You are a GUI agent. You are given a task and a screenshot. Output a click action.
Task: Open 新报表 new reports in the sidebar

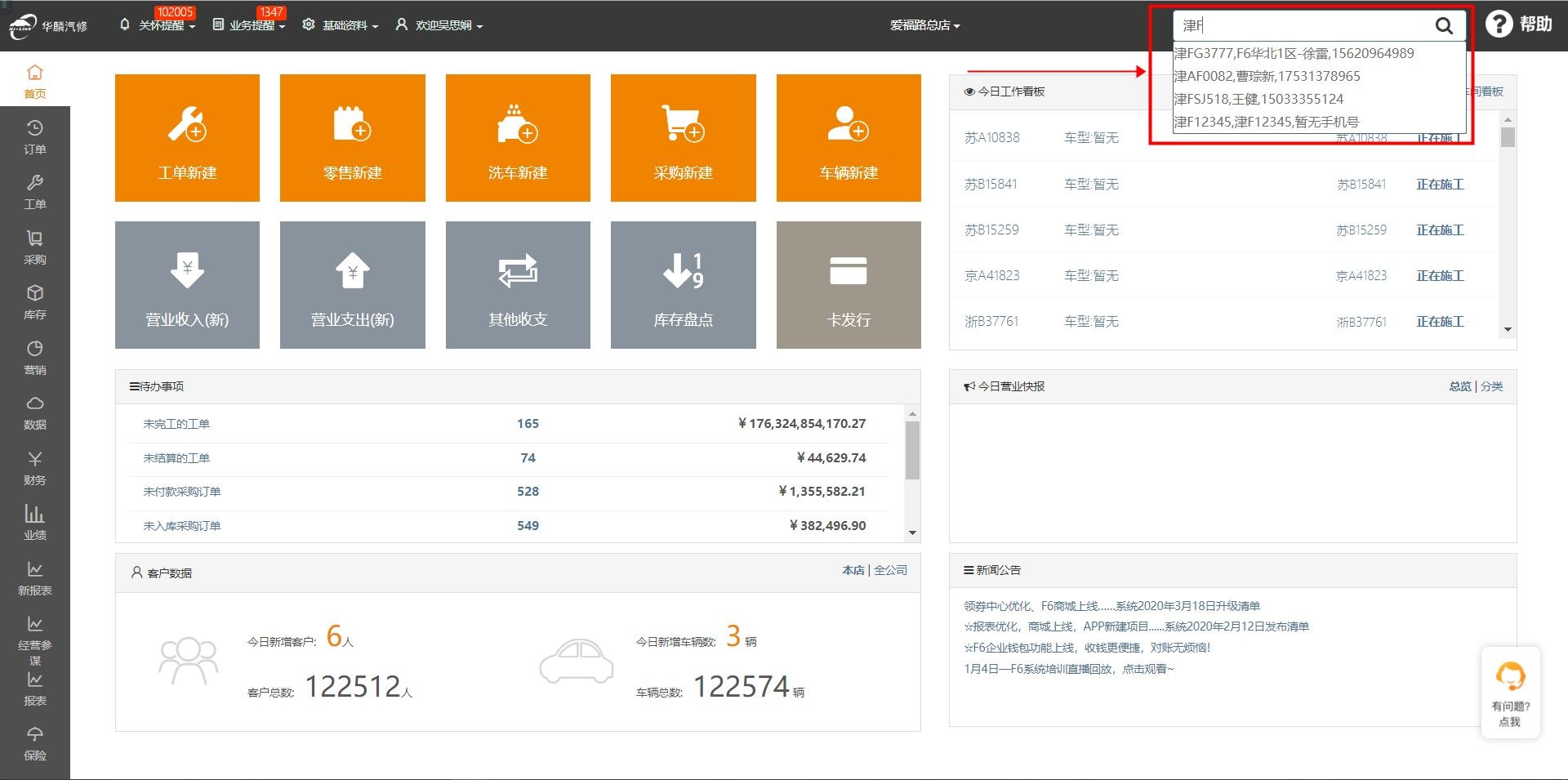point(35,577)
